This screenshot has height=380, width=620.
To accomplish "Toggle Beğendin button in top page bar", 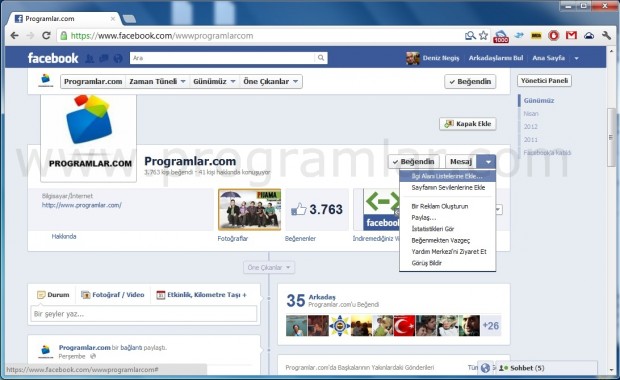I will (470, 81).
